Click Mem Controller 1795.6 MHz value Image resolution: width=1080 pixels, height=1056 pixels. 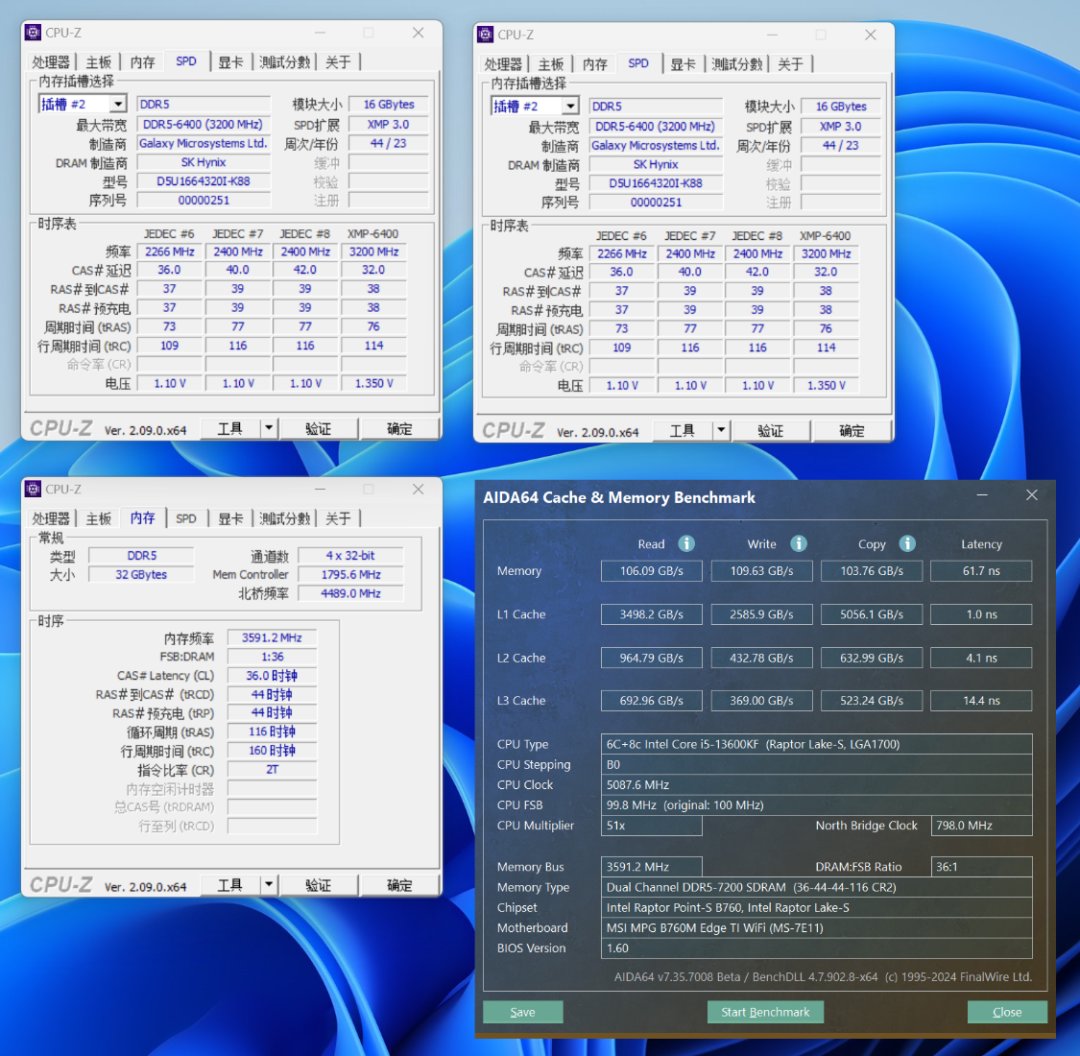pos(351,574)
